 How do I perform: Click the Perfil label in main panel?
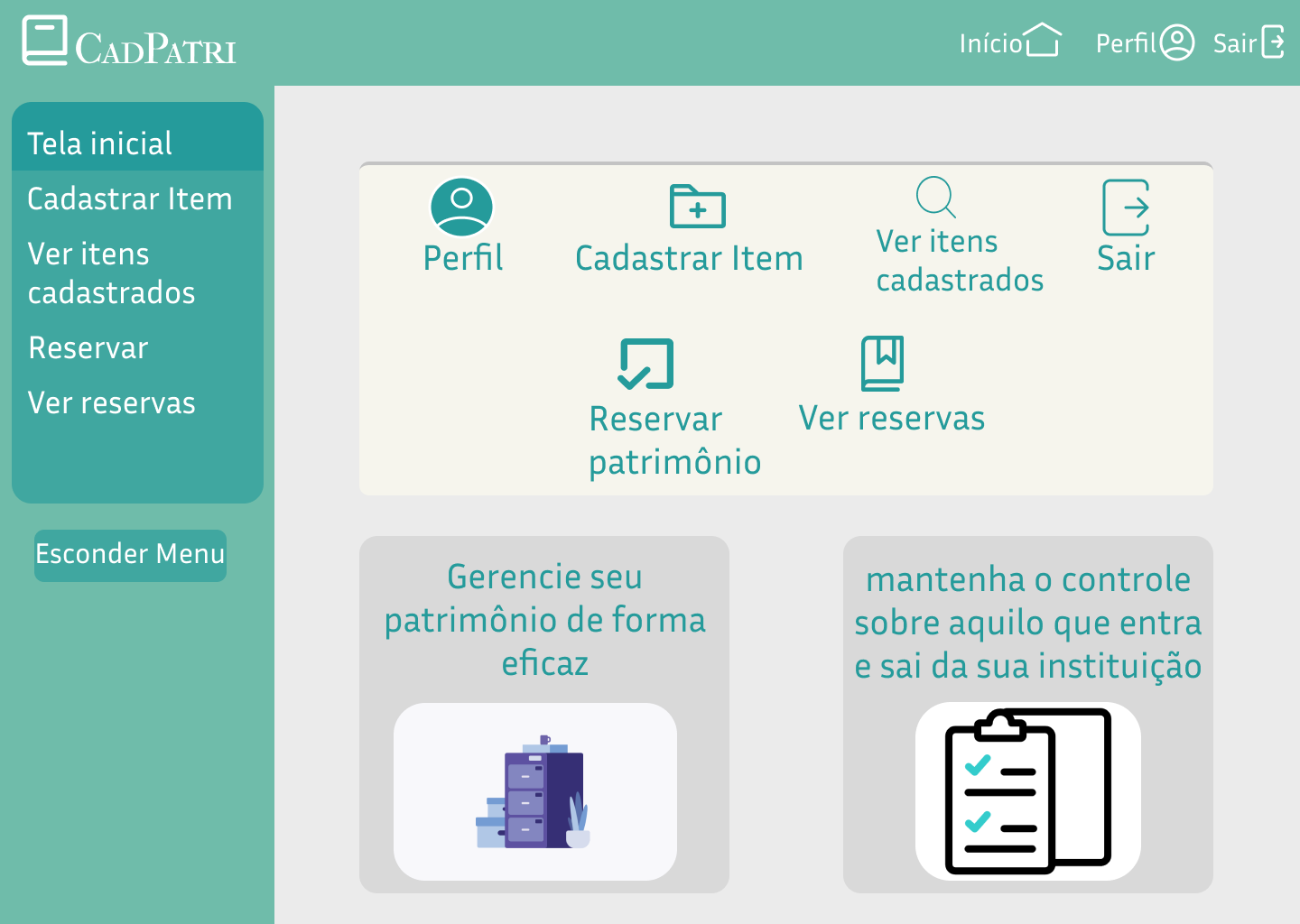tap(463, 258)
